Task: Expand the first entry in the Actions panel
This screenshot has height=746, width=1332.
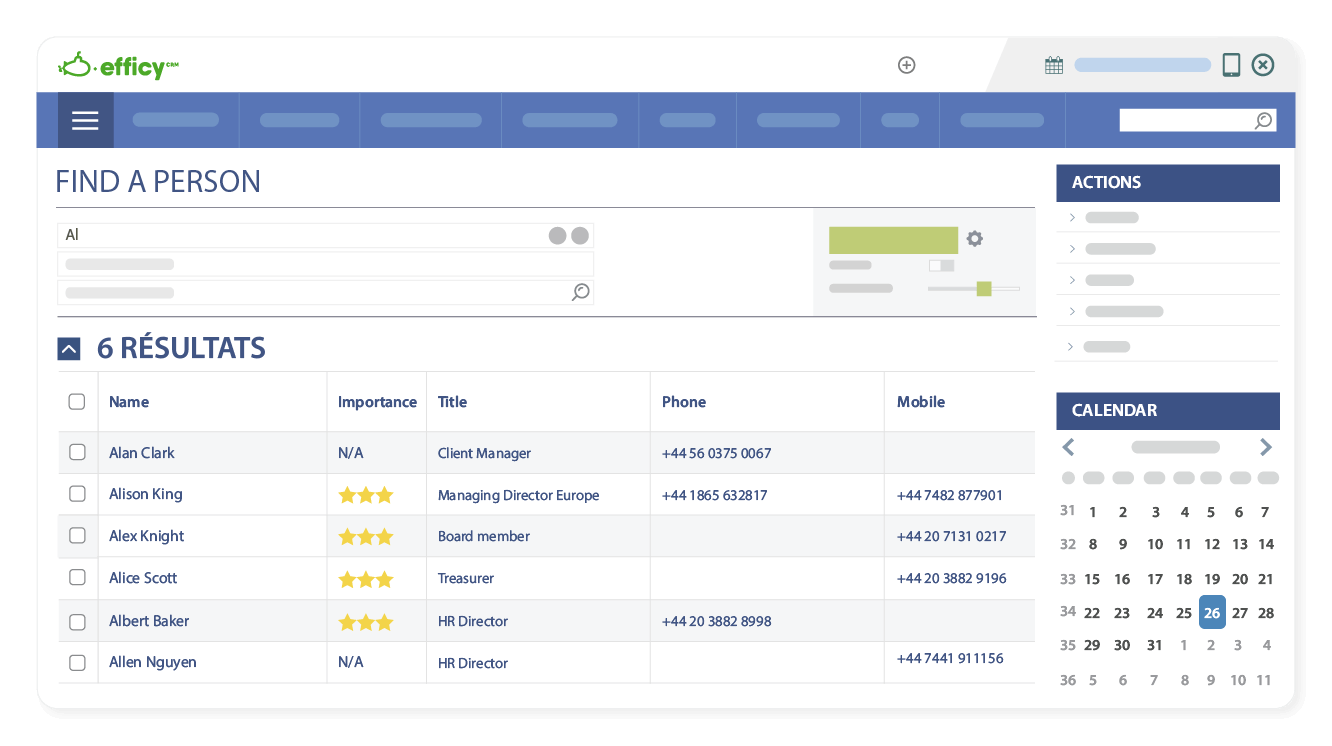Action: pyautogui.click(x=1071, y=217)
